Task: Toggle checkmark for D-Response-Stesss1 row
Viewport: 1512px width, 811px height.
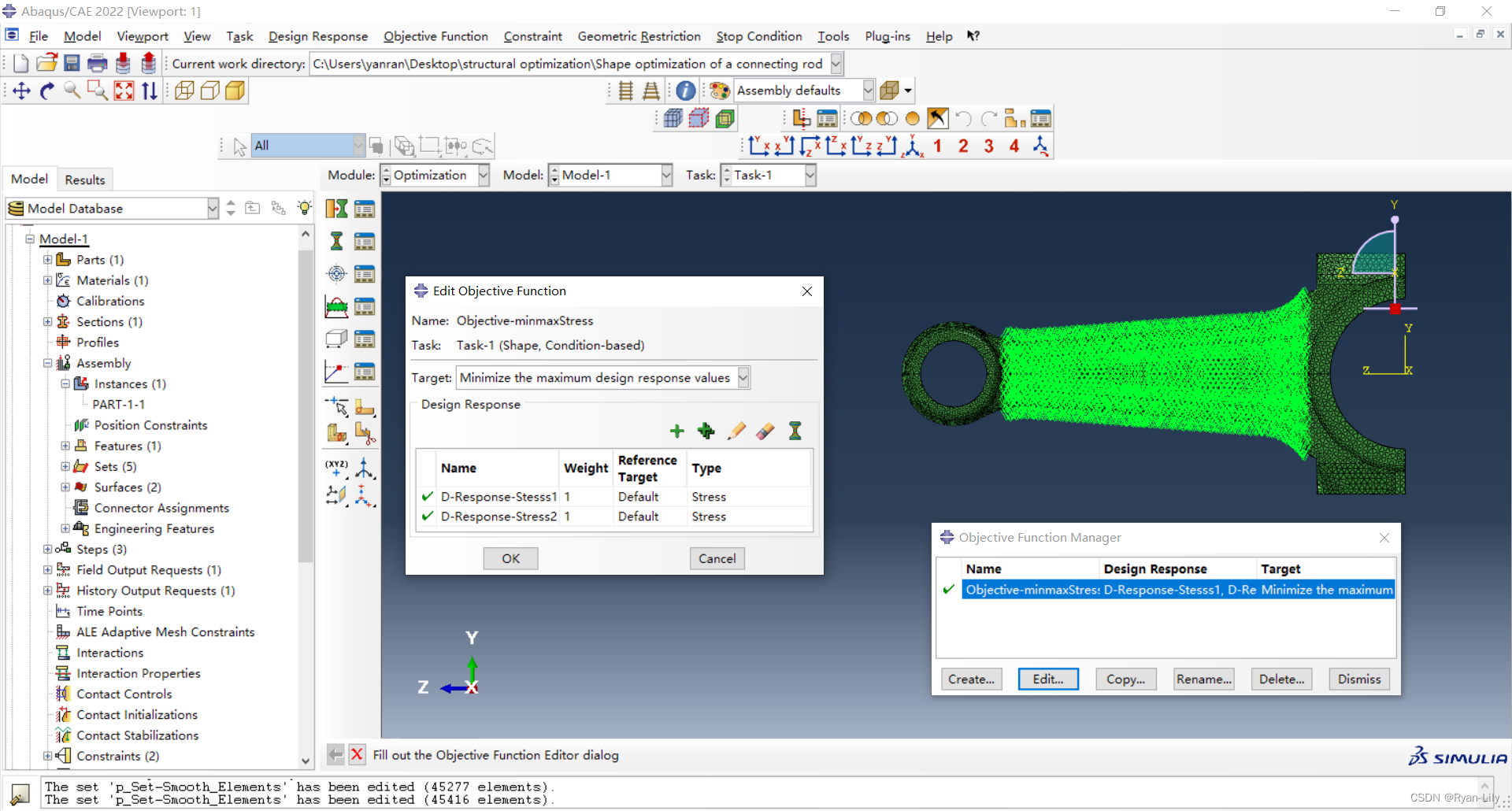Action: pos(428,496)
